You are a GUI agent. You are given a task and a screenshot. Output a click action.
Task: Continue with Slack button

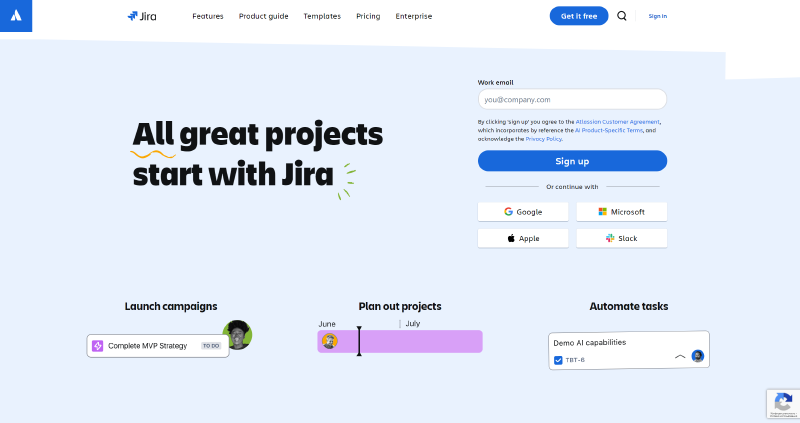(x=621, y=238)
